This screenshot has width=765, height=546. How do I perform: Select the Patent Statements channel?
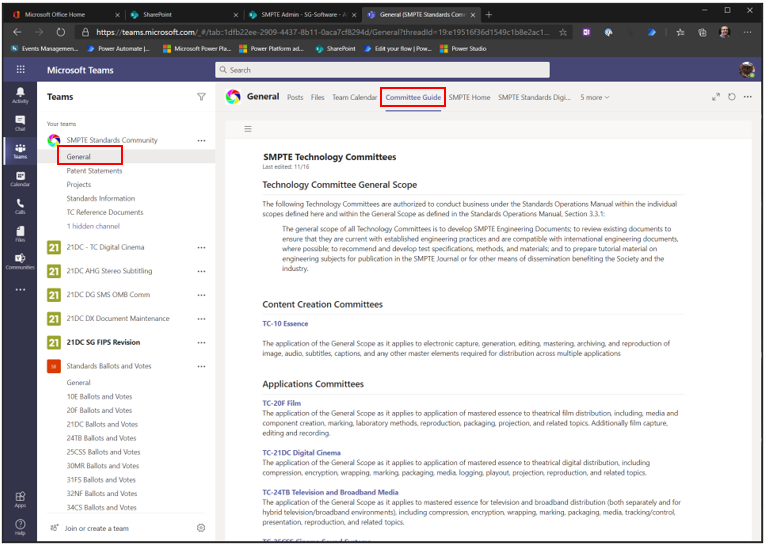click(x=94, y=171)
